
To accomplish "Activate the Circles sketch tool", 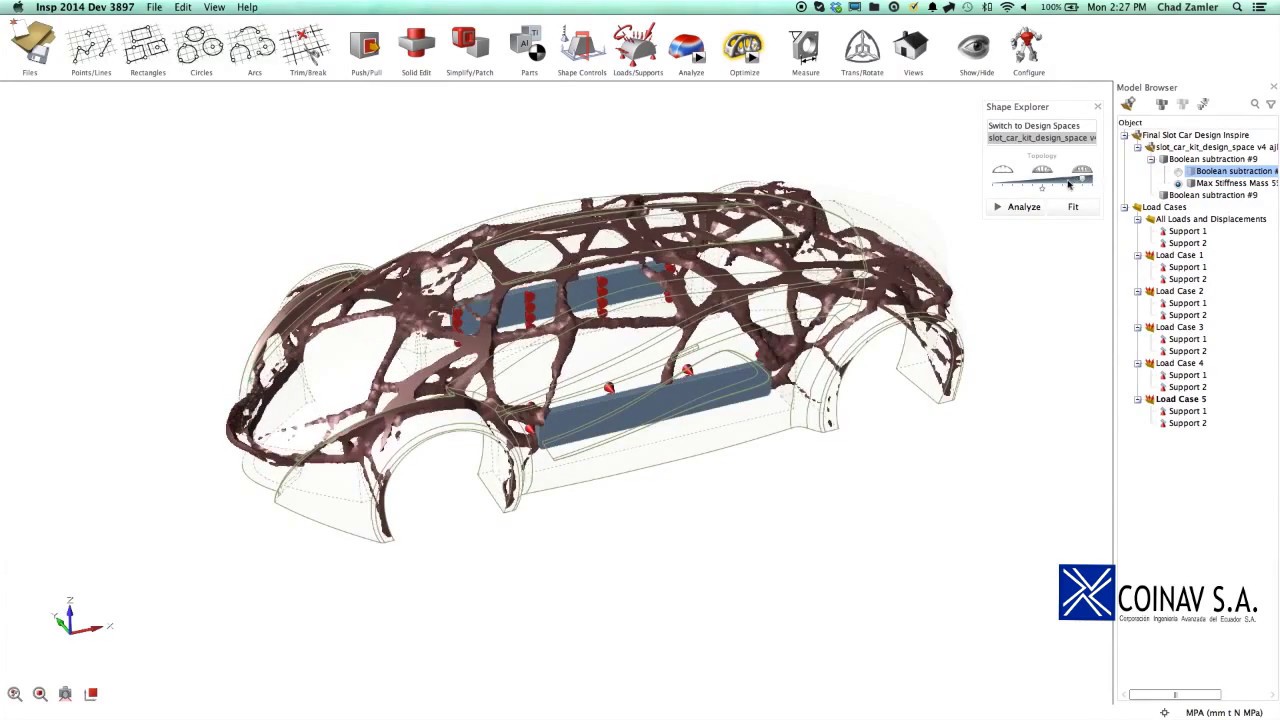I will 201,51.
